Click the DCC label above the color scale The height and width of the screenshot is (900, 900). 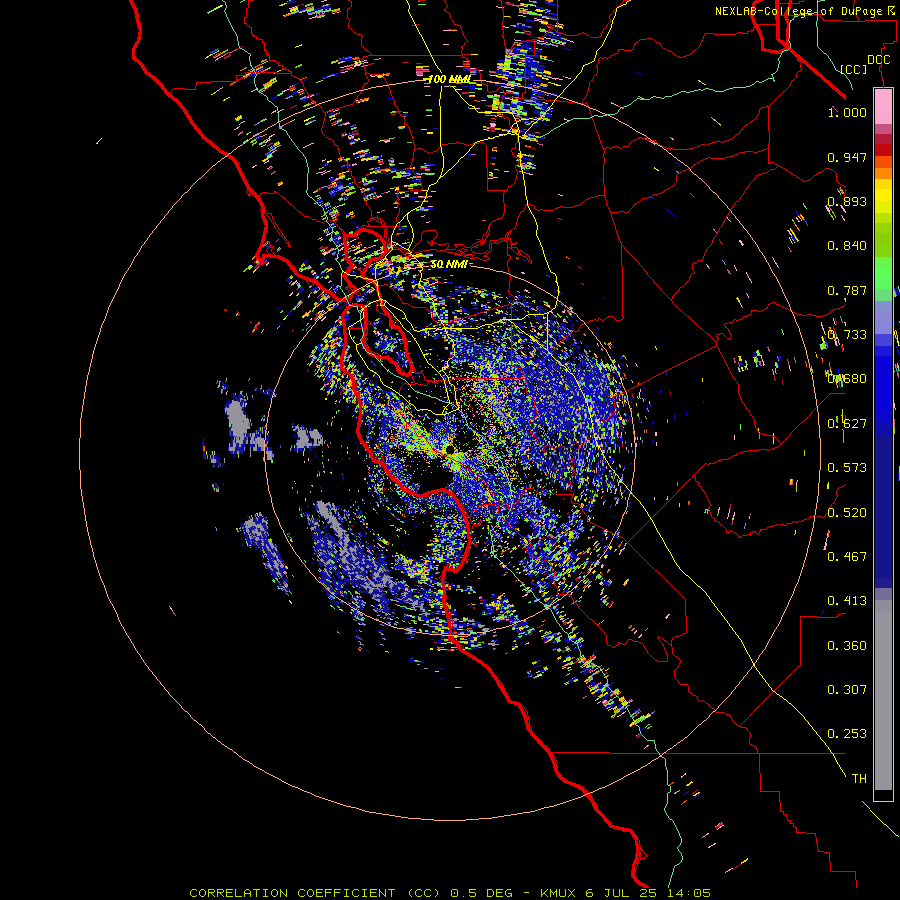pos(878,60)
